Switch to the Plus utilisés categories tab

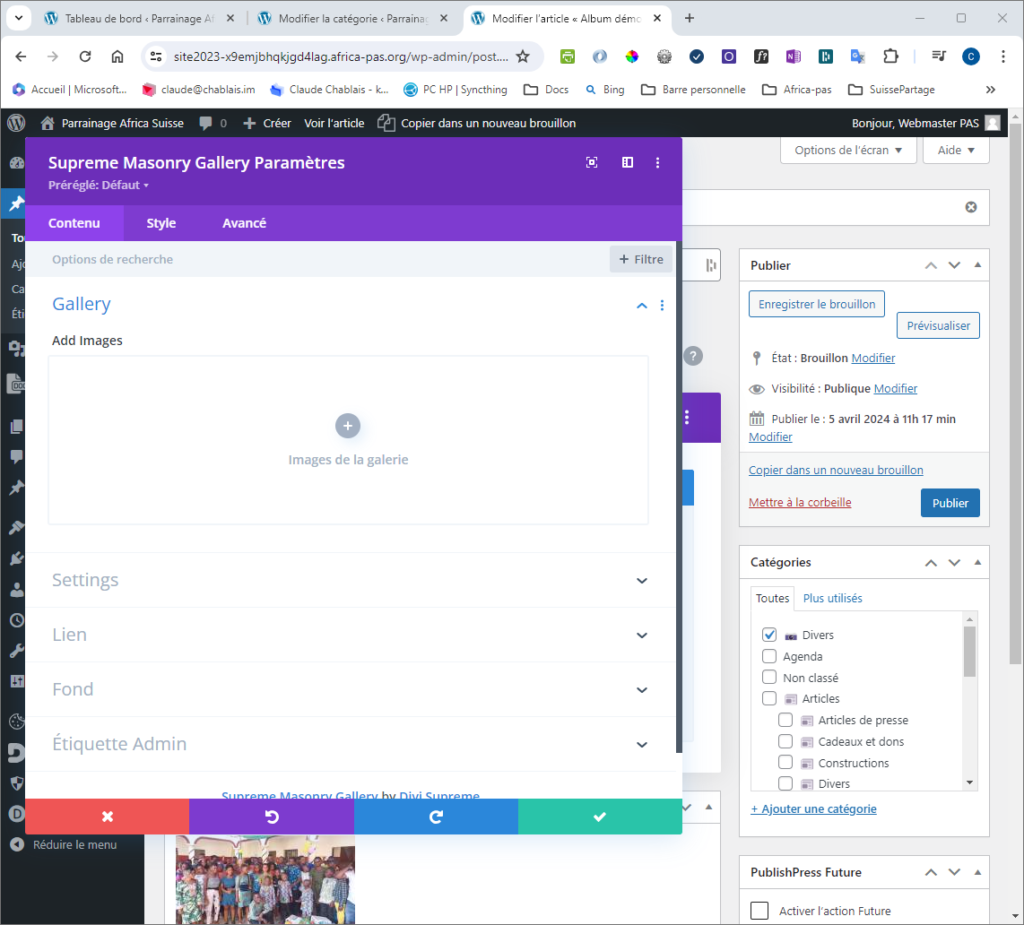pyautogui.click(x=832, y=598)
